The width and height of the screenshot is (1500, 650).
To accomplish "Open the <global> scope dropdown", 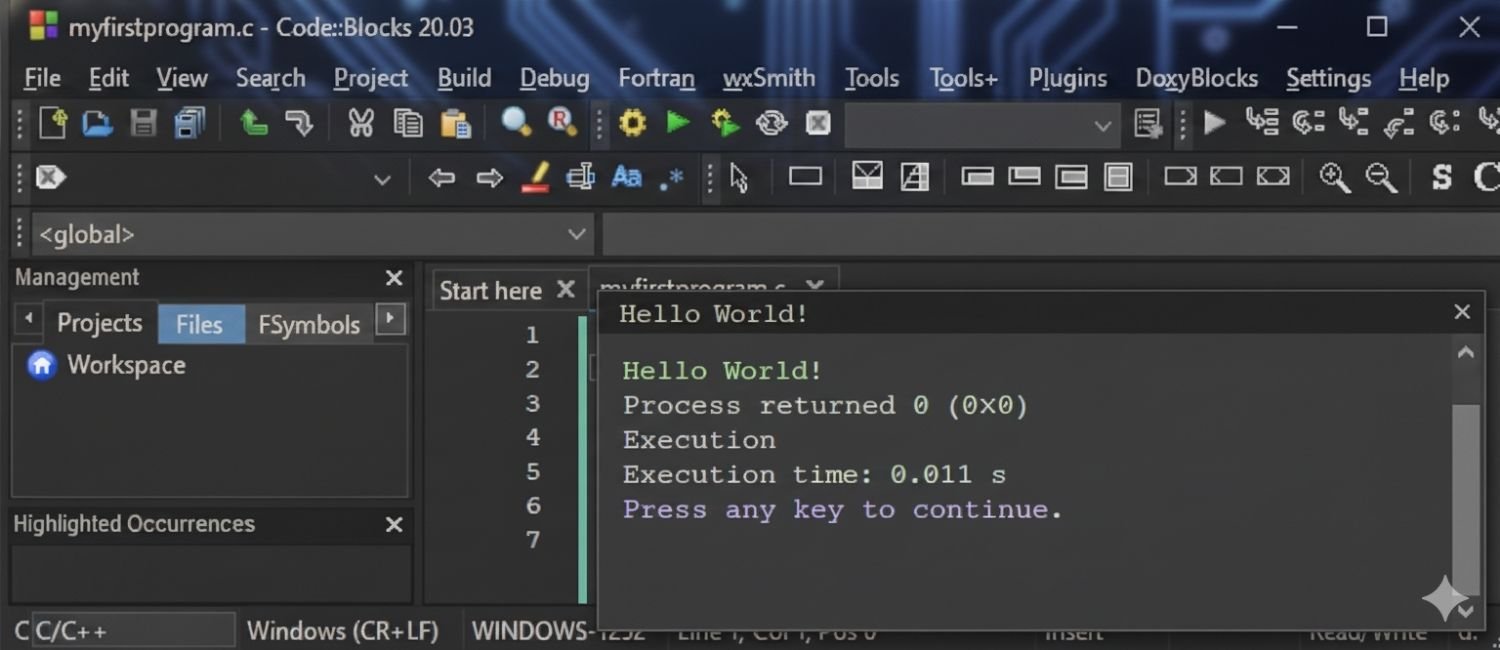I will (577, 235).
